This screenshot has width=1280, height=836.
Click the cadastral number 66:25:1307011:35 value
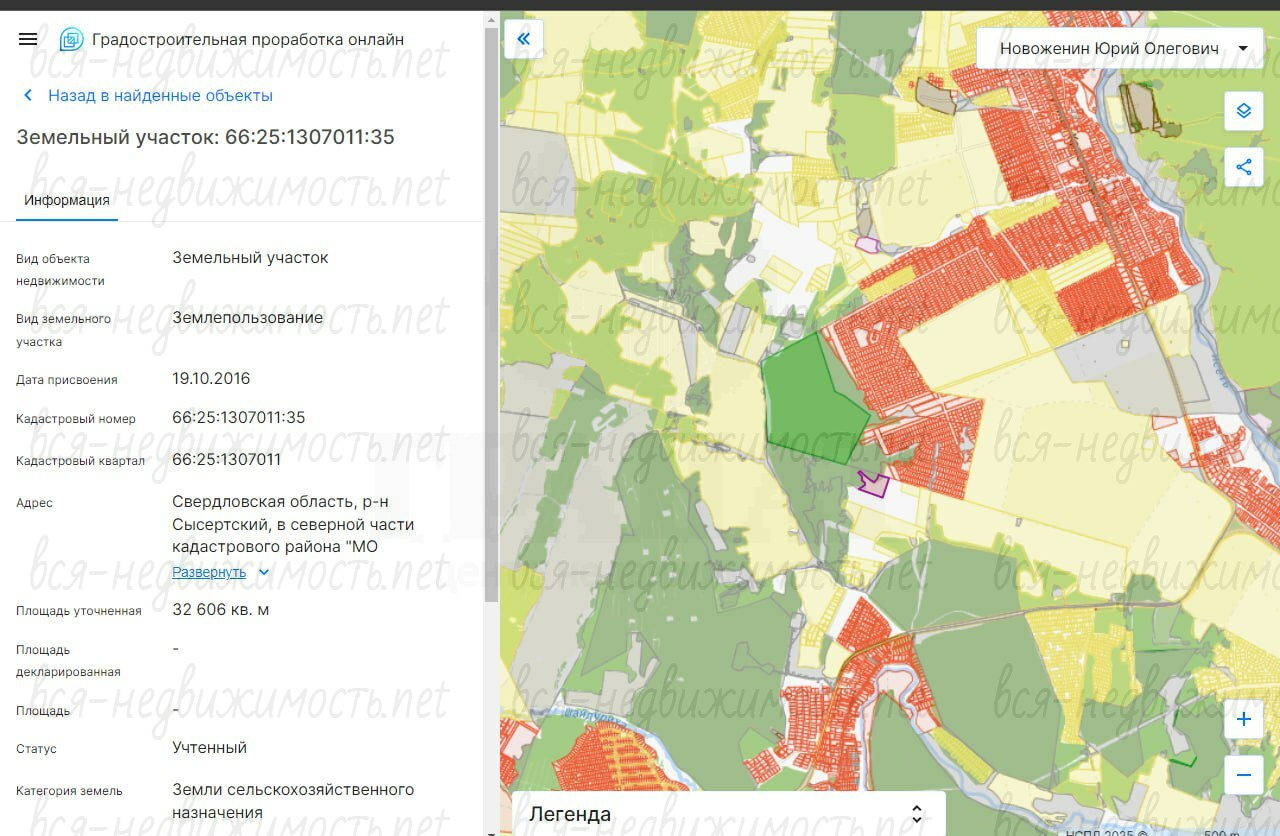coord(239,418)
